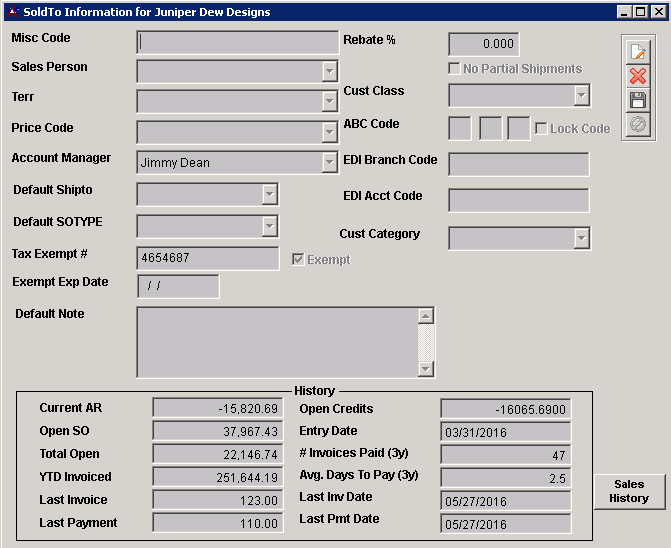Enable the Lock Code checkbox
This screenshot has width=671, height=548.
[541, 129]
